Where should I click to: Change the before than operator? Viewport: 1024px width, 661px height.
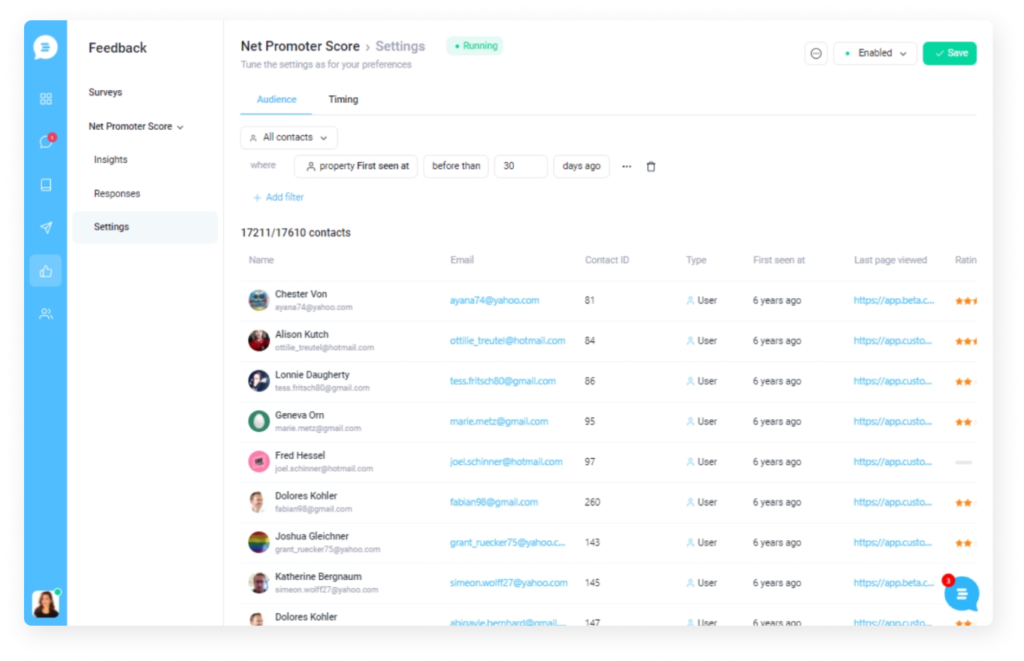pos(456,167)
